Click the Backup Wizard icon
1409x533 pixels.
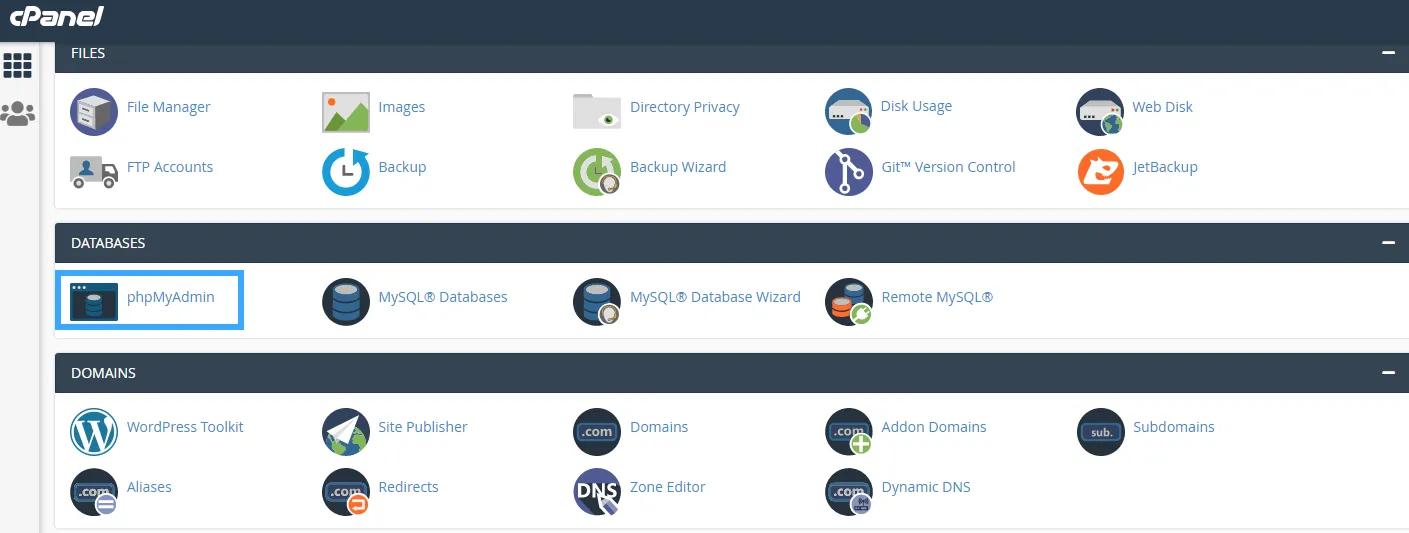tap(597, 171)
